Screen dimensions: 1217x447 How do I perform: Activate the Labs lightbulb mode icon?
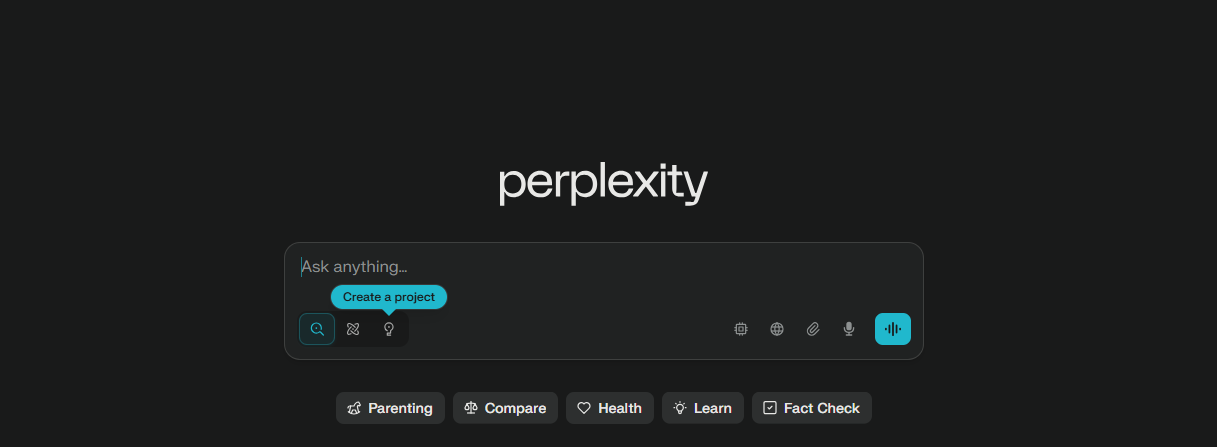tap(389, 329)
